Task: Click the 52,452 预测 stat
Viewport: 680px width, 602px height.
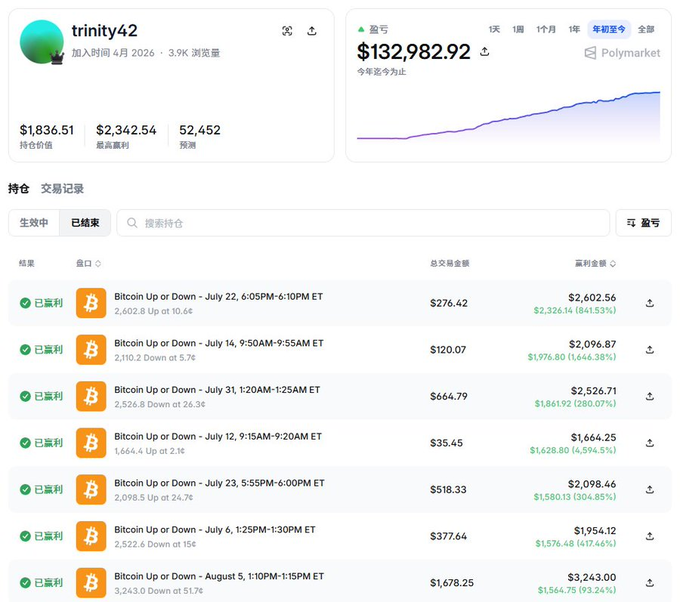Action: tap(199, 136)
